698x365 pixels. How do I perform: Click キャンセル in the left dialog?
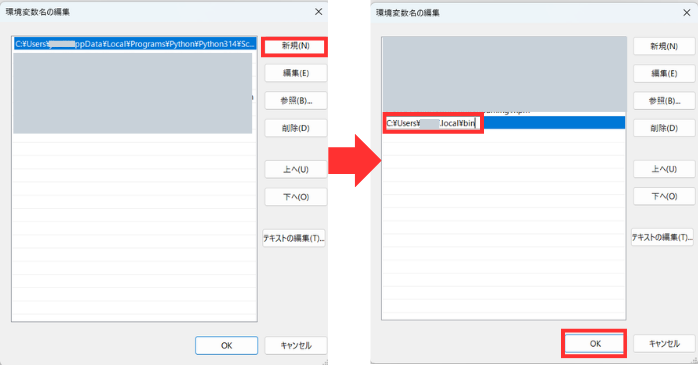click(296, 345)
